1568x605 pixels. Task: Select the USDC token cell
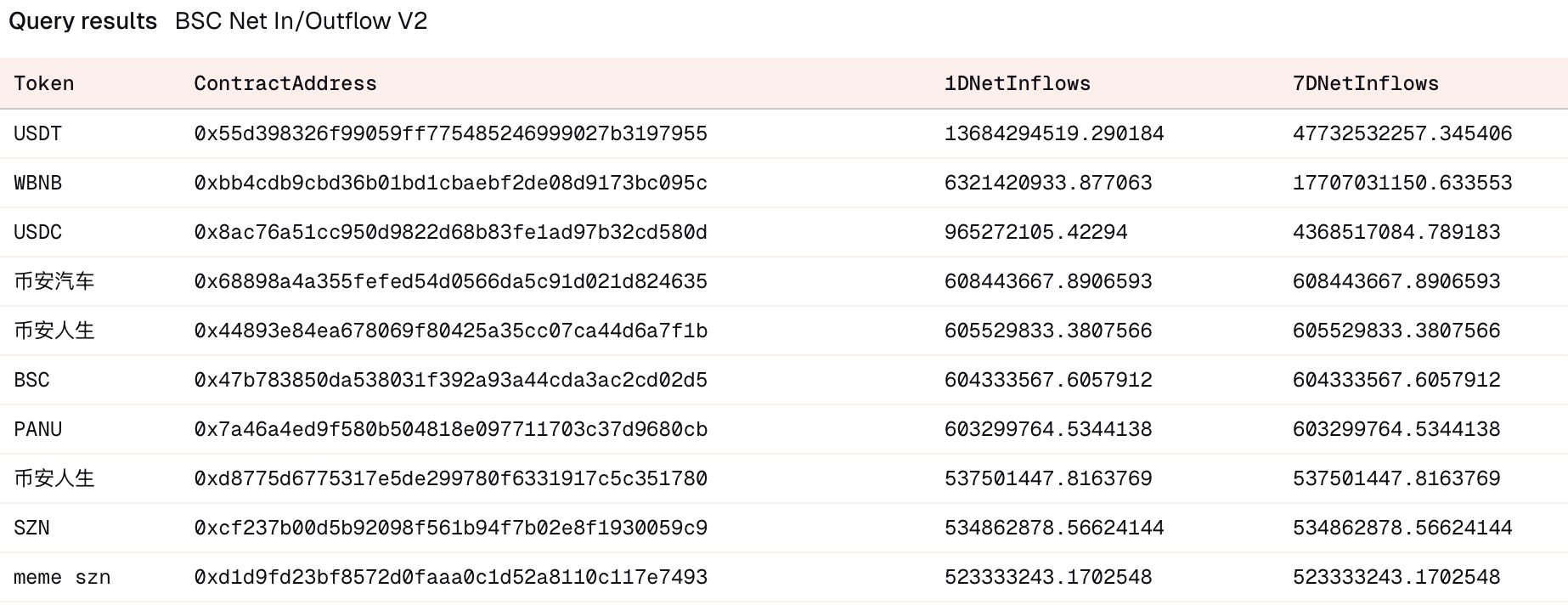coord(38,232)
